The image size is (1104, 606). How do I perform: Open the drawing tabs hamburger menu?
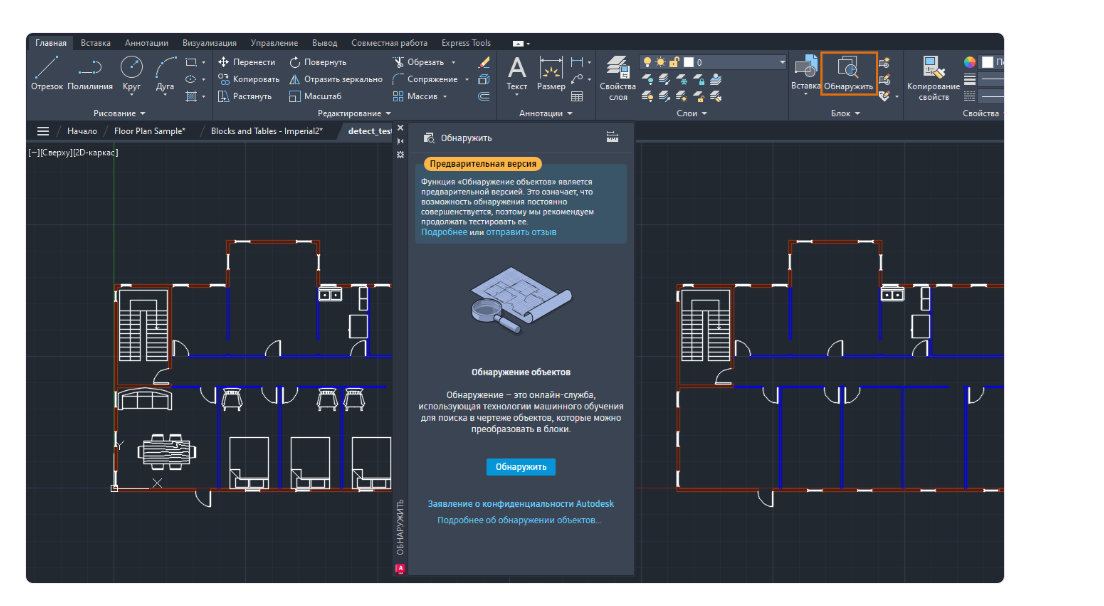click(x=43, y=131)
